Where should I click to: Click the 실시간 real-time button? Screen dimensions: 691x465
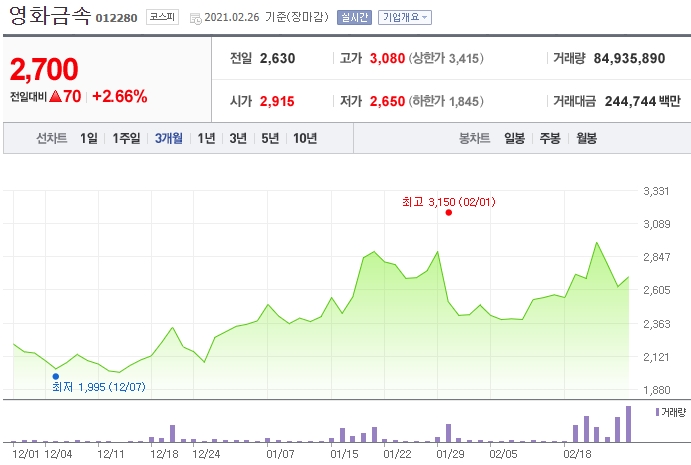coord(354,18)
